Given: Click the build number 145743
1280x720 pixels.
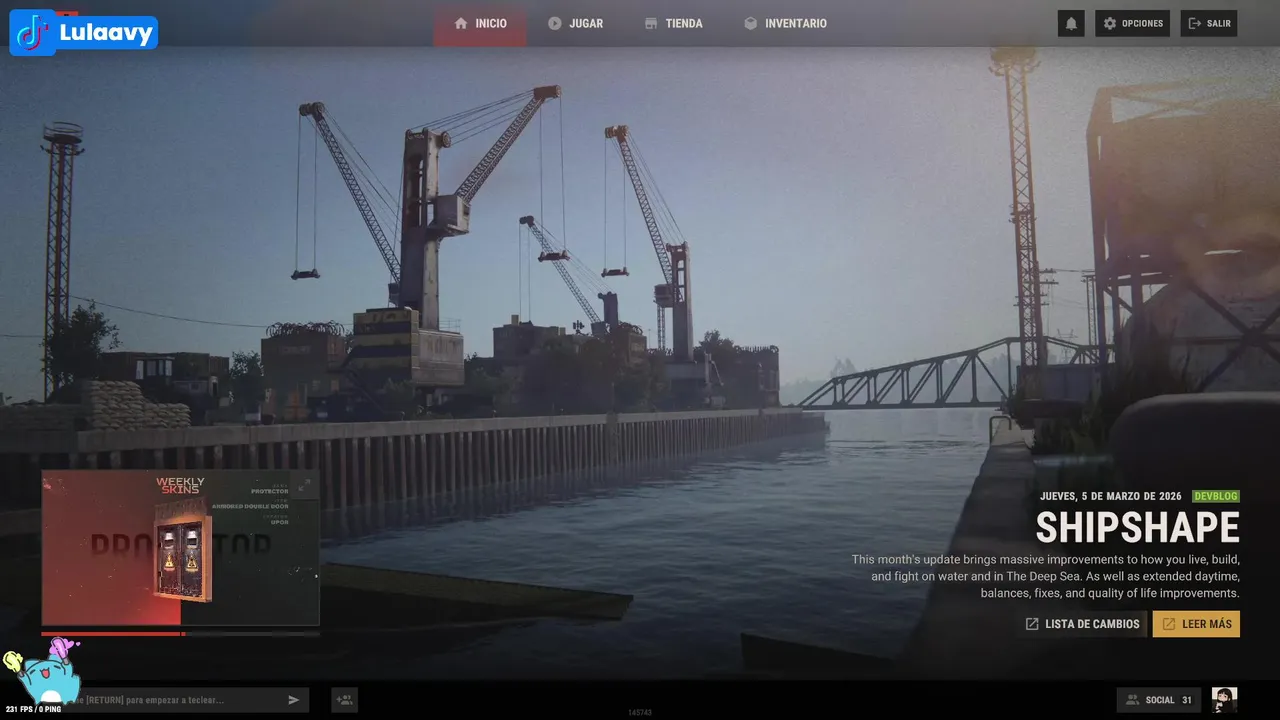Looking at the screenshot, I should point(640,712).
